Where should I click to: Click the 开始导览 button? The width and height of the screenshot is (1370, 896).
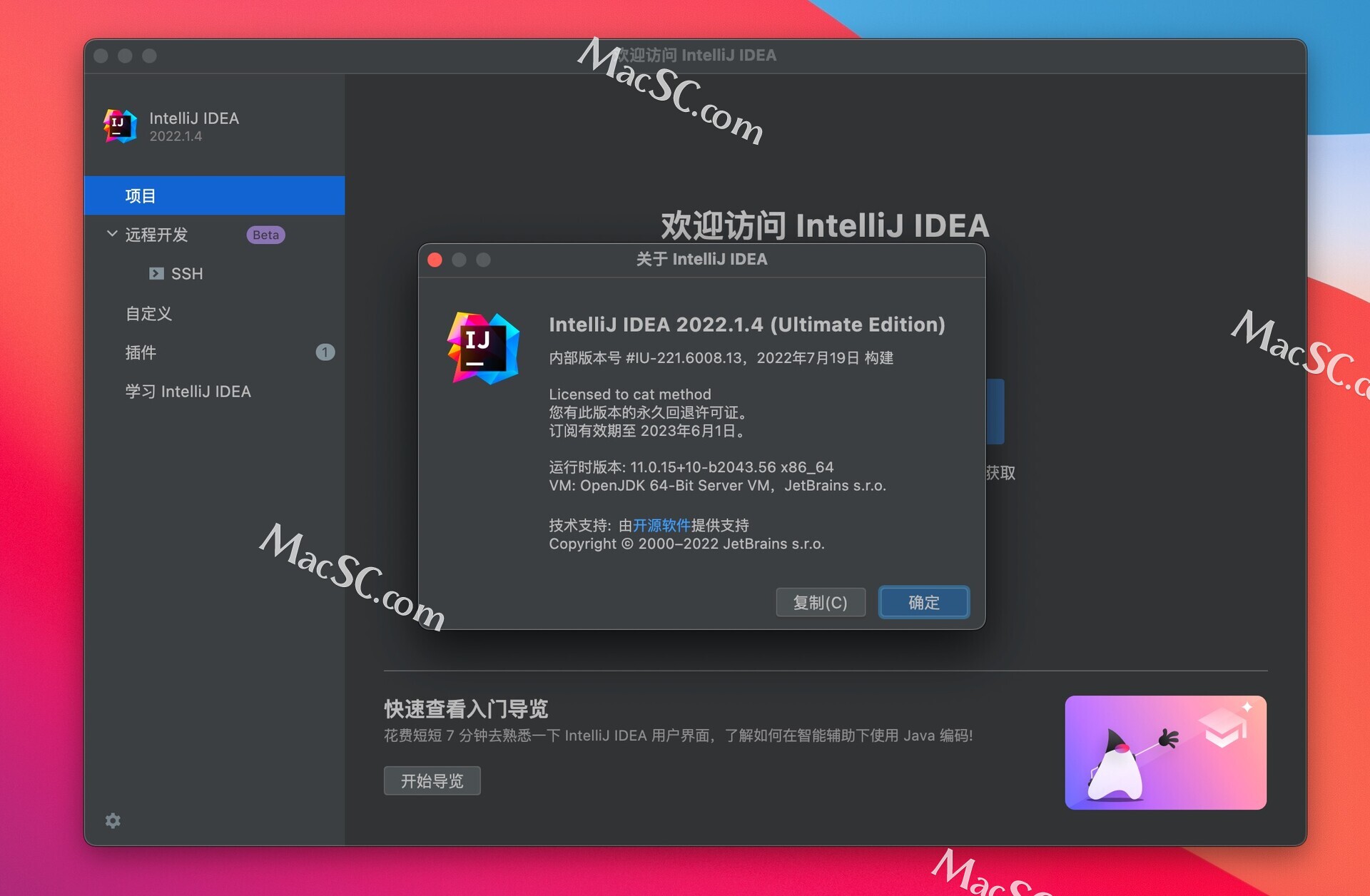(432, 781)
